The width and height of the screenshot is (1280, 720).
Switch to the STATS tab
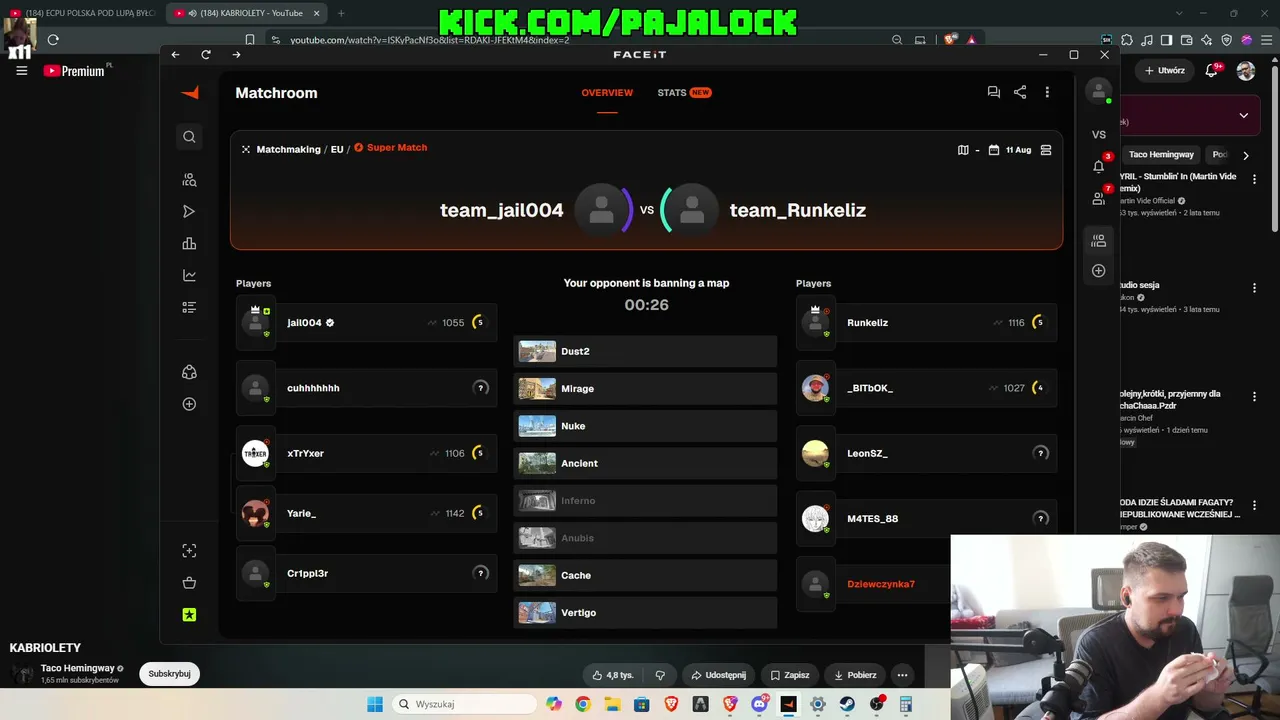tap(684, 93)
